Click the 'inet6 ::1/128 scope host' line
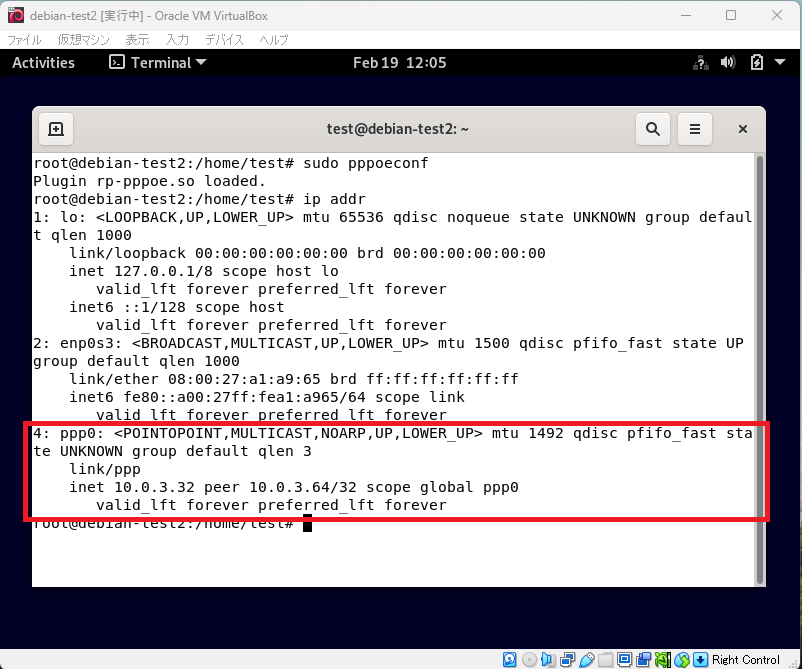 click(177, 306)
